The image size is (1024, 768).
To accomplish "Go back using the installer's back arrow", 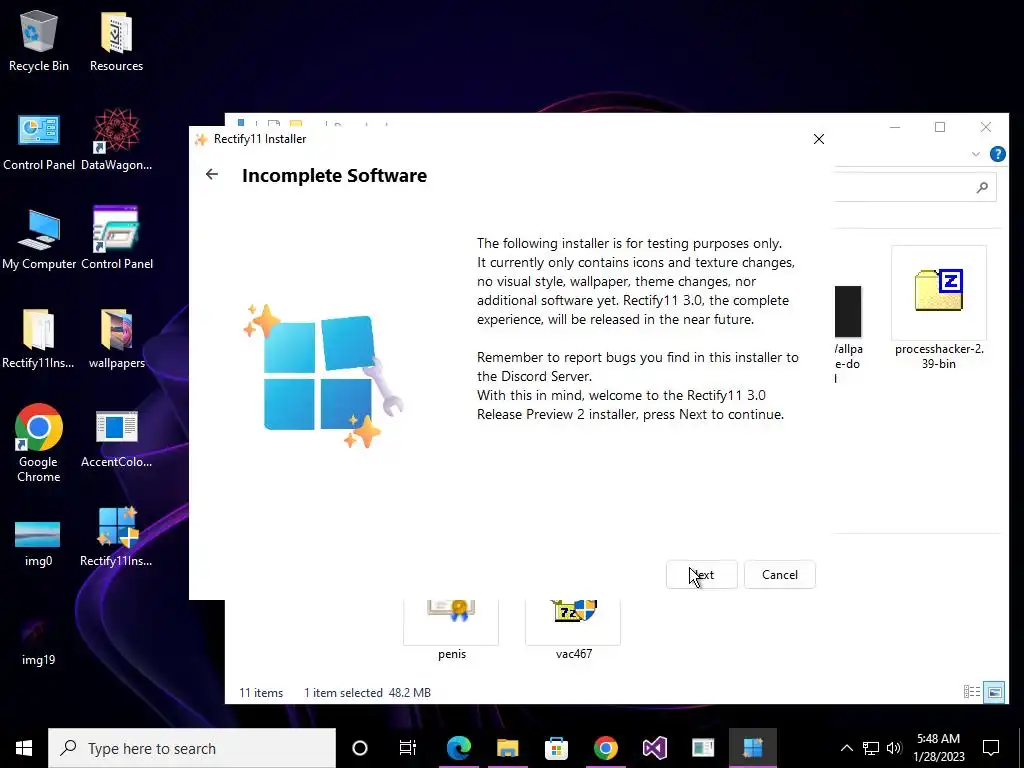I will [x=212, y=174].
